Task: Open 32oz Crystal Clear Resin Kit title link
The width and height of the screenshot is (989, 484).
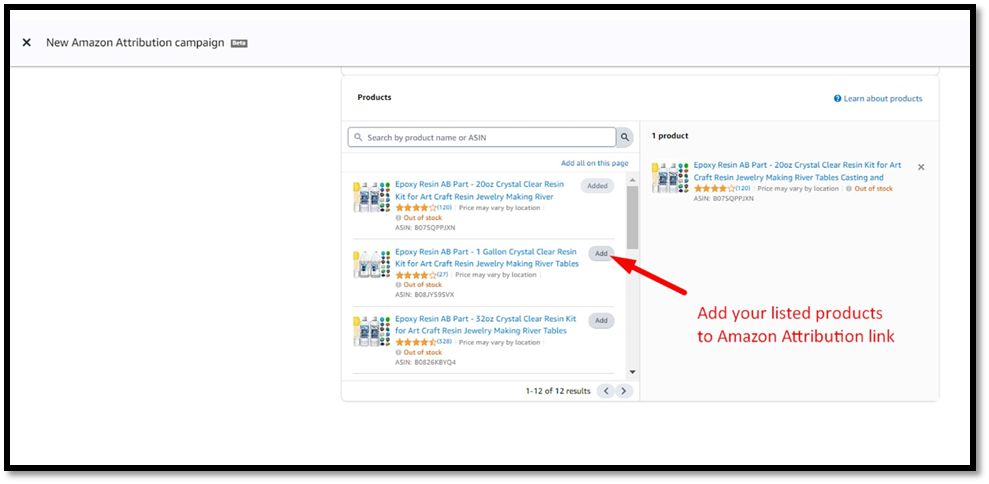Action: point(486,325)
